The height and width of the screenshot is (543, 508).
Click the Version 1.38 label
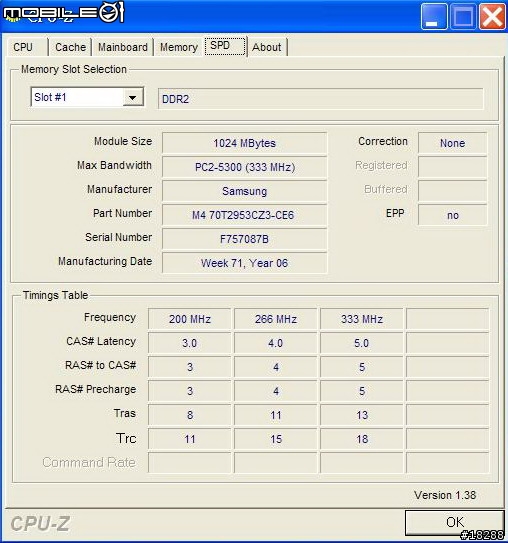(445, 495)
